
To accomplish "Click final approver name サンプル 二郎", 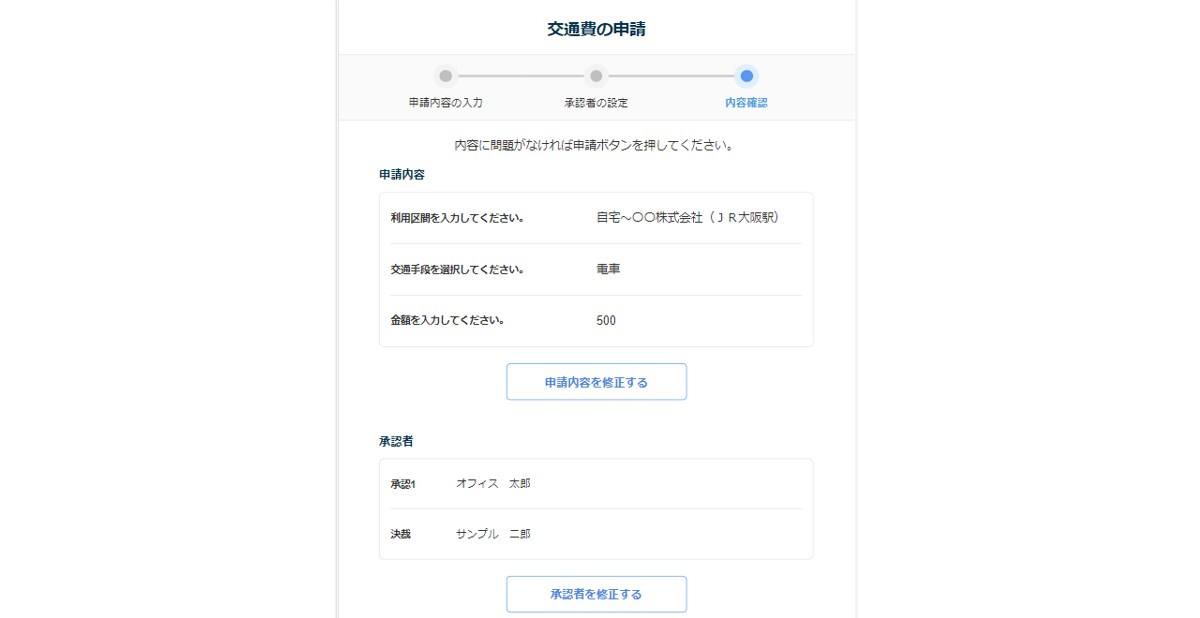I will (493, 534).
